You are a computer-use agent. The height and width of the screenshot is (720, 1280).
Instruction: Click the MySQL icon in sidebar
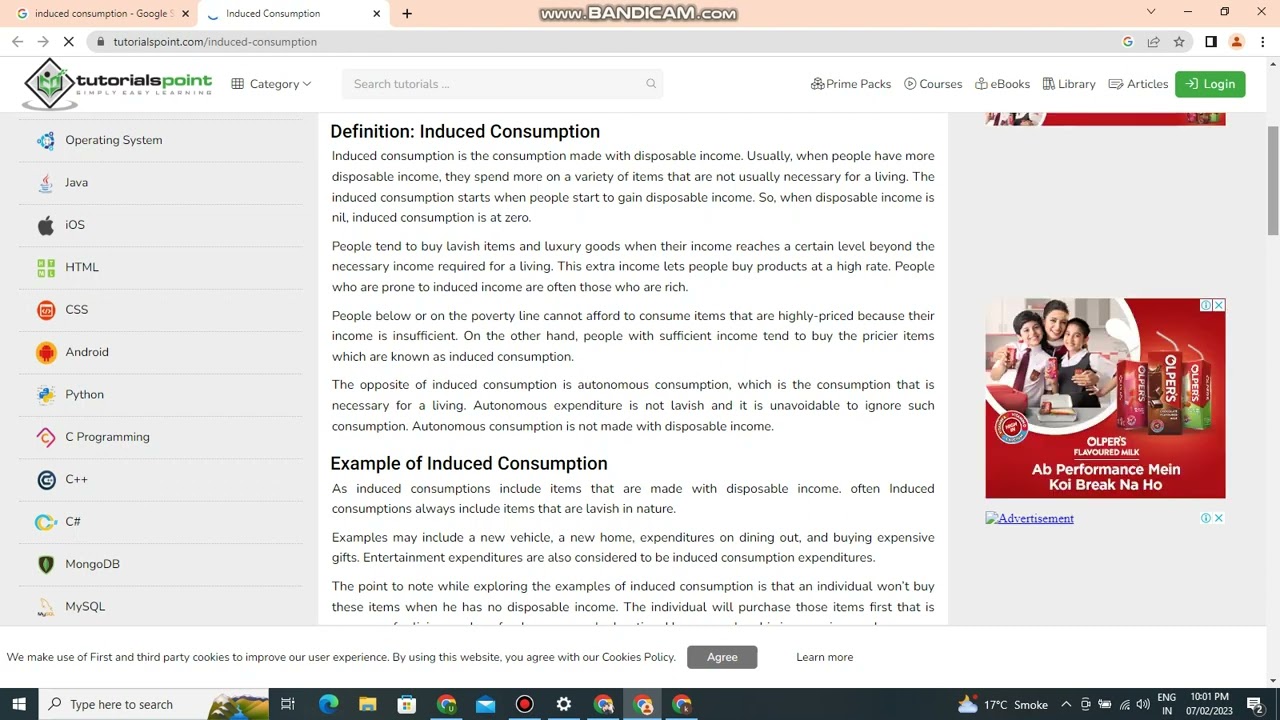[x=46, y=607]
